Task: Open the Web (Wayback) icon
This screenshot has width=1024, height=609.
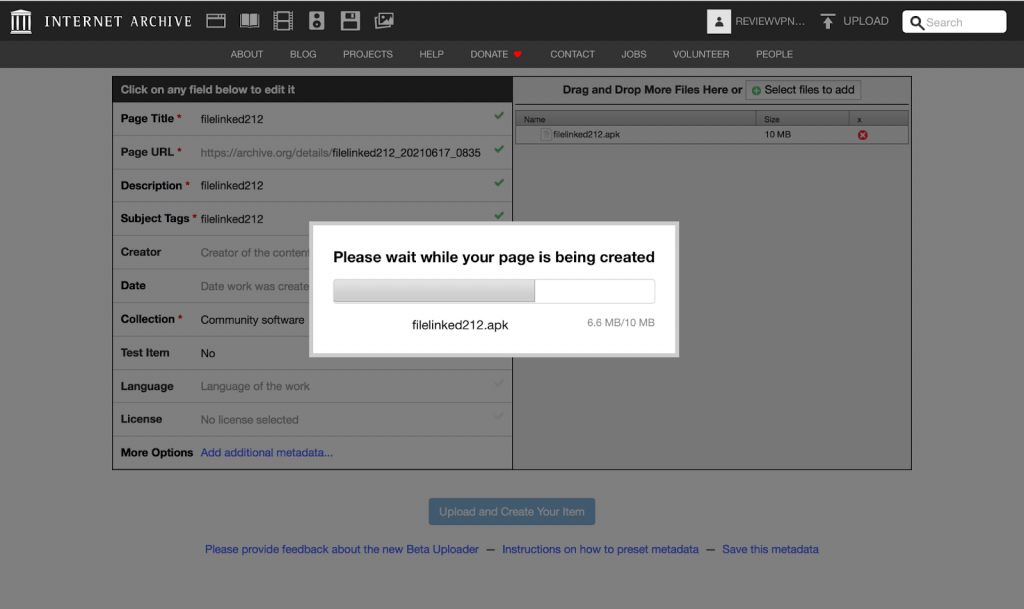Action: pyautogui.click(x=216, y=21)
